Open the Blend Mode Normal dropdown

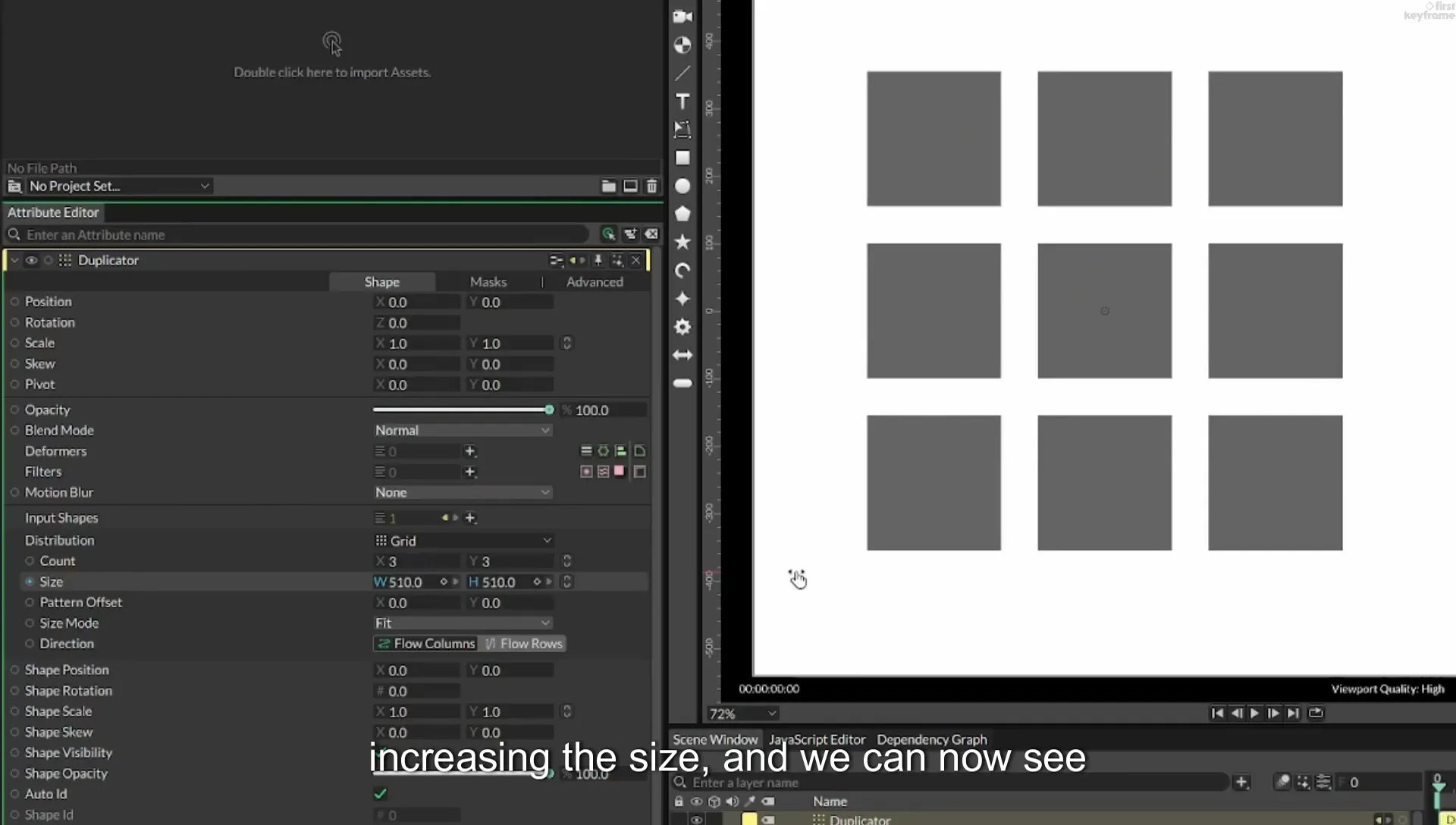click(x=463, y=430)
